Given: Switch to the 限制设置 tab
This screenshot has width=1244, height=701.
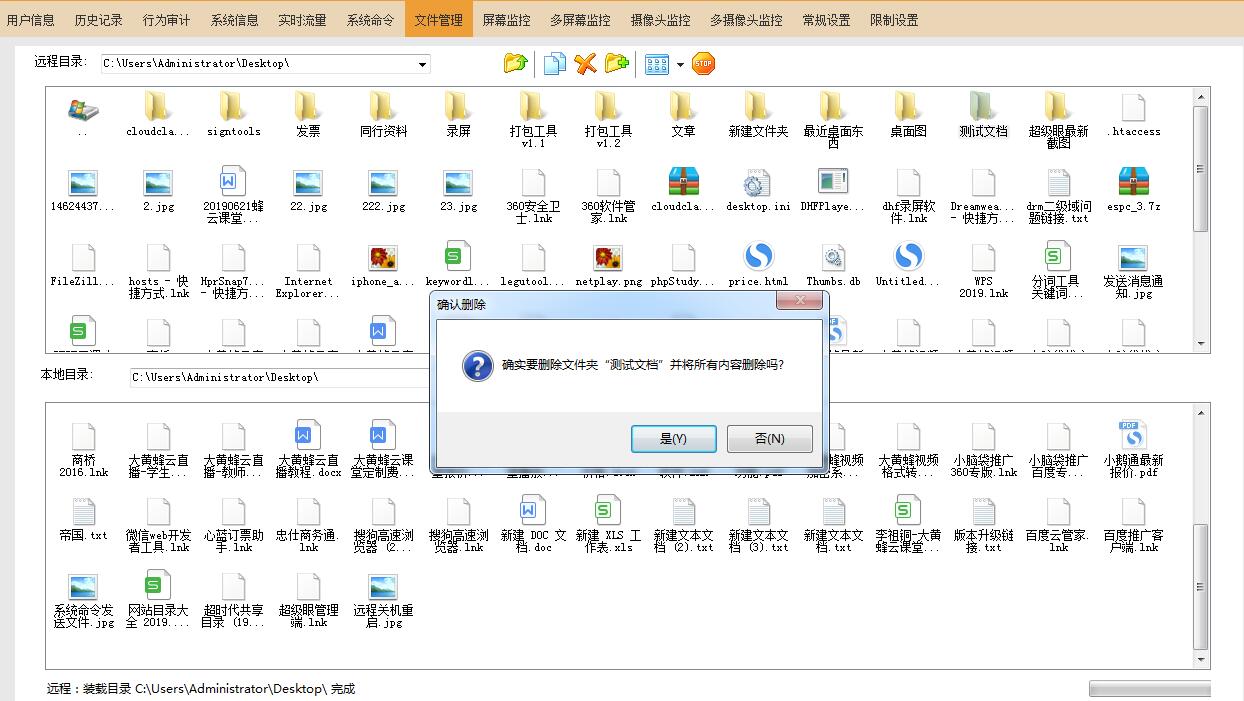Looking at the screenshot, I should [894, 20].
